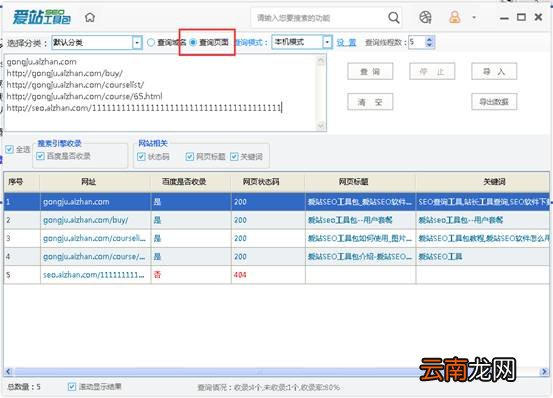The image size is (553, 398).
Task: Sort by the 序号 column header
Action: [x=22, y=182]
